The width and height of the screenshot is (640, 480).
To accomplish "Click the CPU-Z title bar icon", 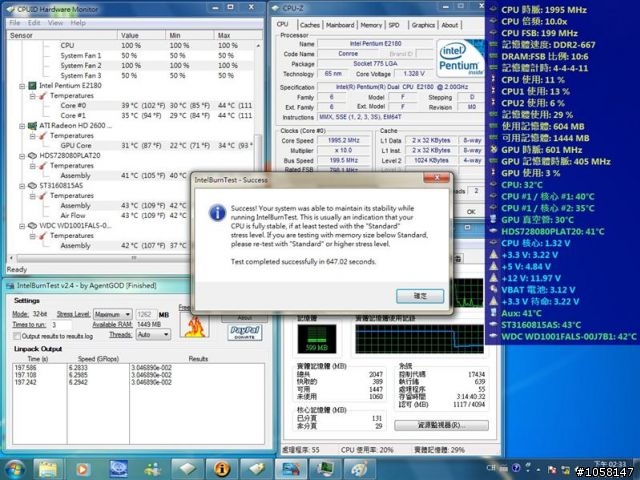I will [x=276, y=8].
